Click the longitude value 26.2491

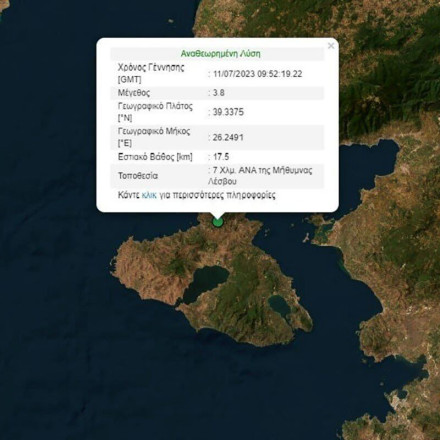click(228, 137)
